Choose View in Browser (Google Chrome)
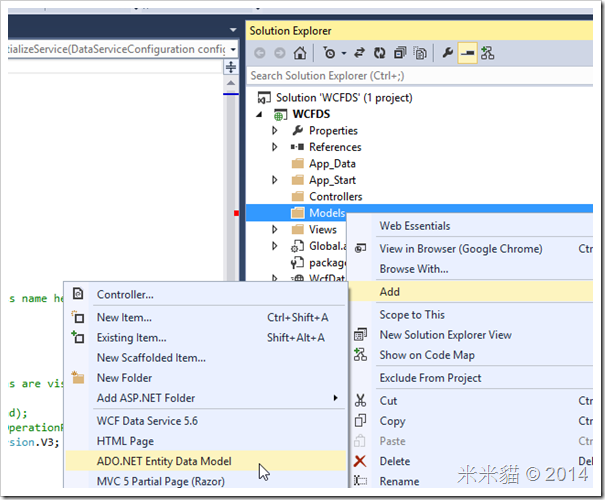Screen dimensions: 605x500 tap(461, 249)
